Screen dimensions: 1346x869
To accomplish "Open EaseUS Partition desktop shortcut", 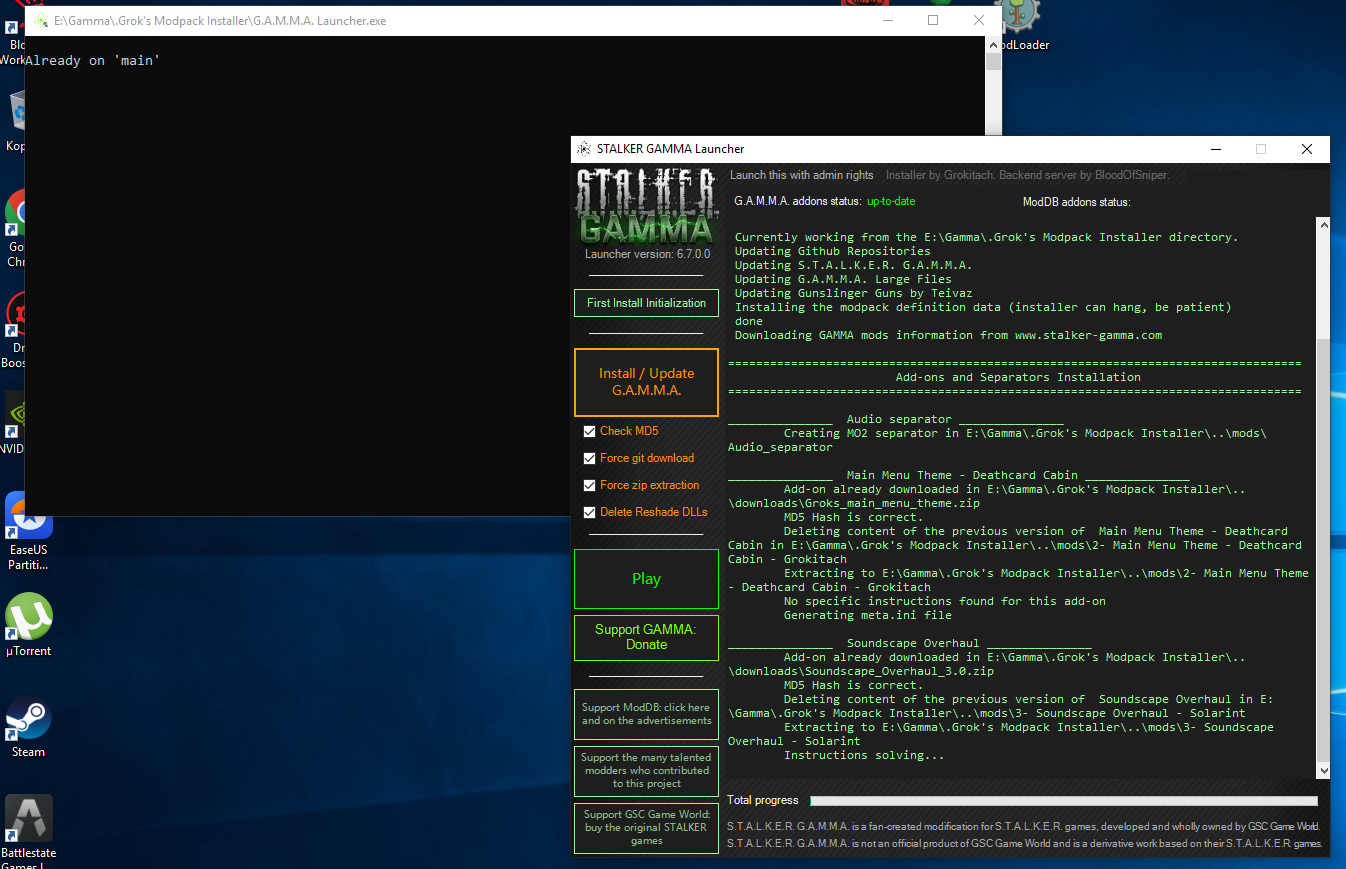I will [28, 530].
